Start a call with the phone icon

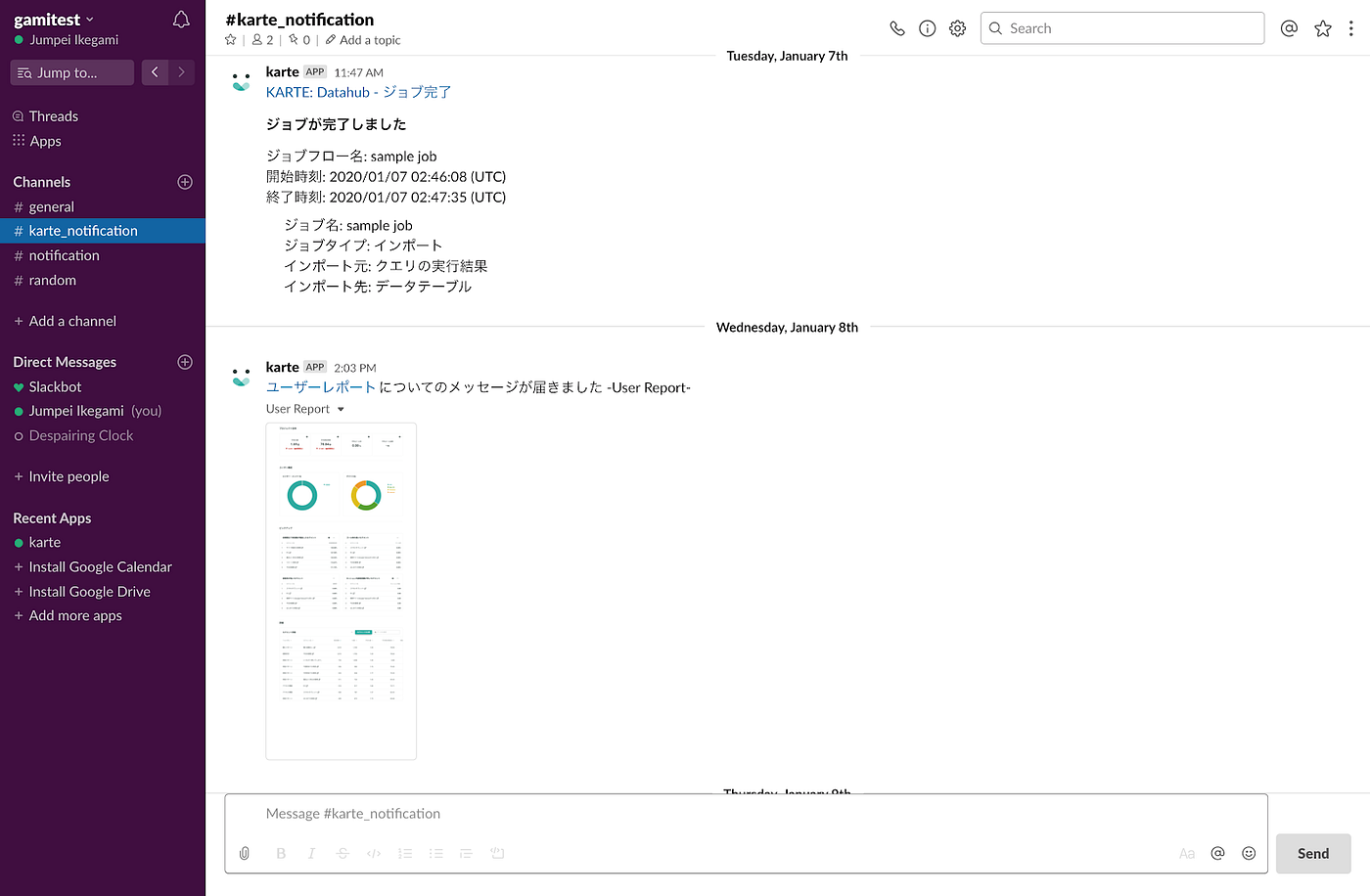pos(896,28)
